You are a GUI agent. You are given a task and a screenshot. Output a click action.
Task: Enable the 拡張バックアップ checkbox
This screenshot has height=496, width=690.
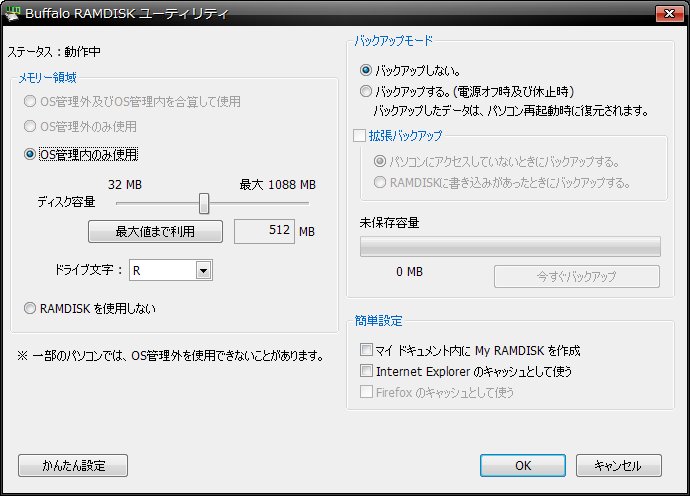point(359,135)
